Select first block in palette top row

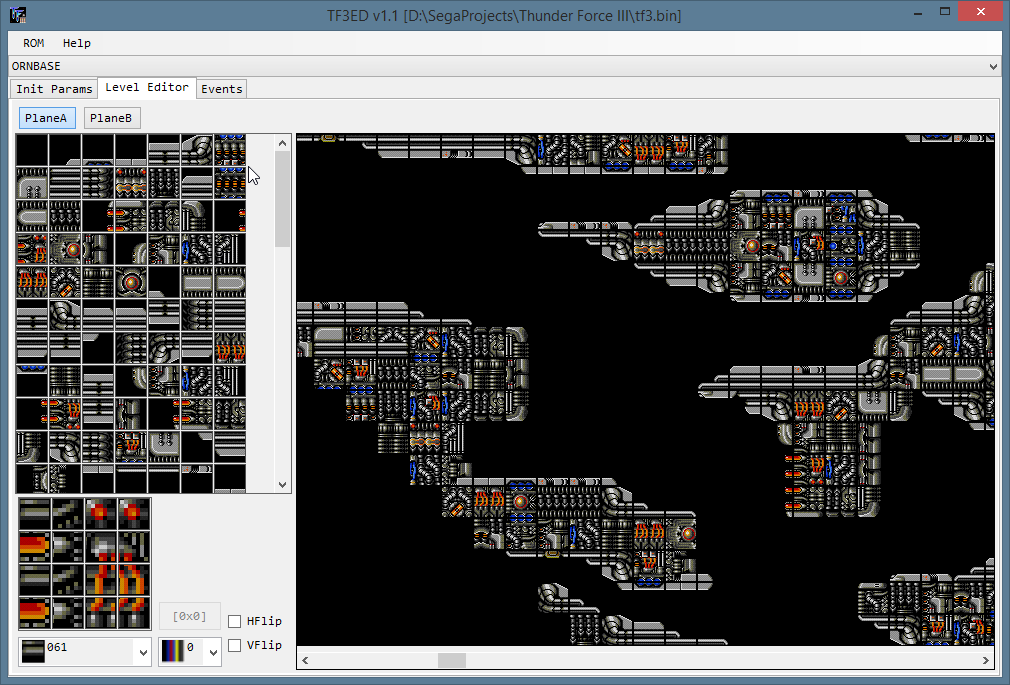pyautogui.click(x=32, y=150)
